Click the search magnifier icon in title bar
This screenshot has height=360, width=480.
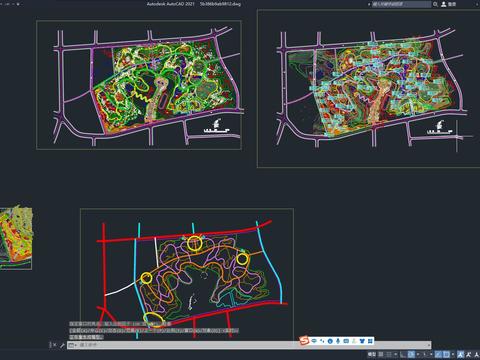click(x=435, y=4)
